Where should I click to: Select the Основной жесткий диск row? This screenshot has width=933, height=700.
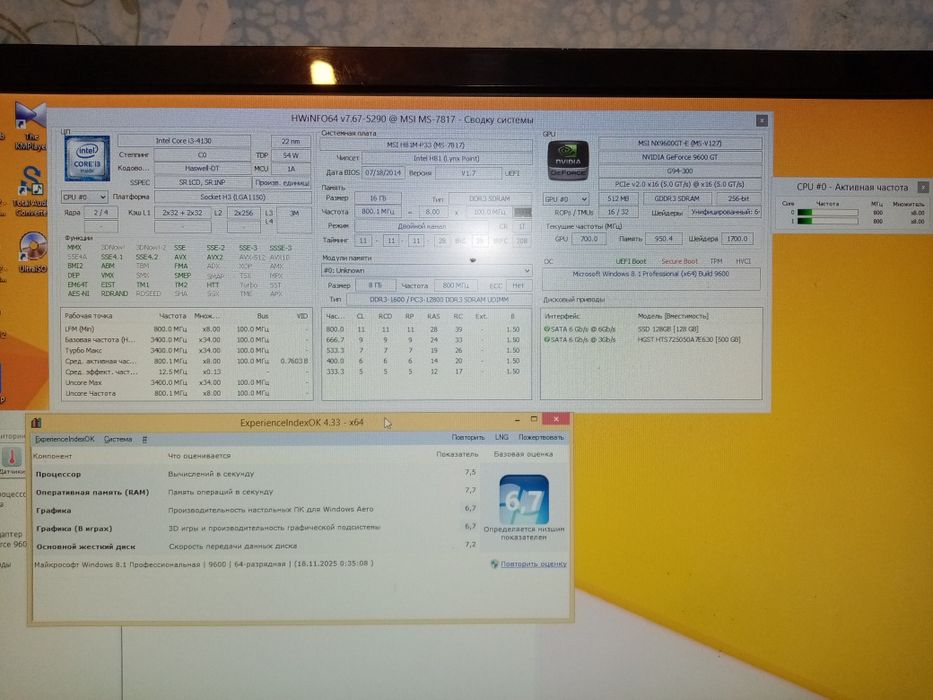[256, 546]
